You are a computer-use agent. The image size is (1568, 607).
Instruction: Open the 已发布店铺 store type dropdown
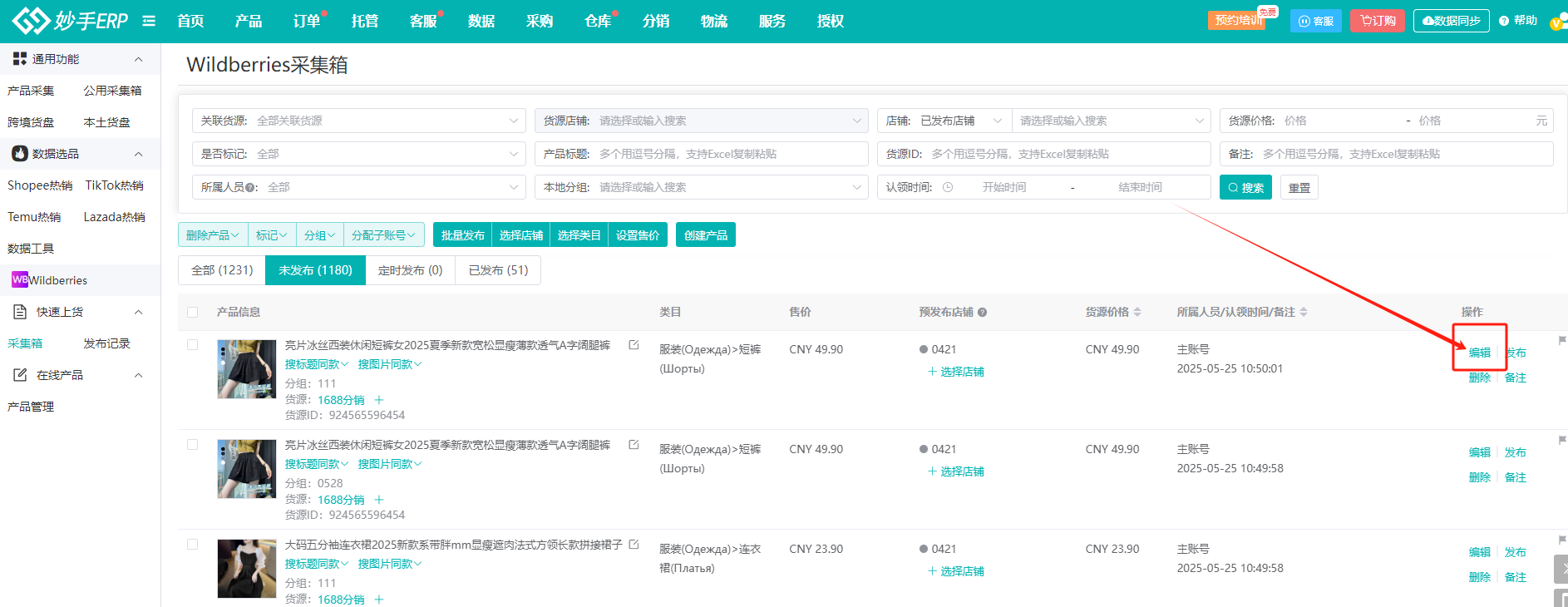tap(962, 121)
